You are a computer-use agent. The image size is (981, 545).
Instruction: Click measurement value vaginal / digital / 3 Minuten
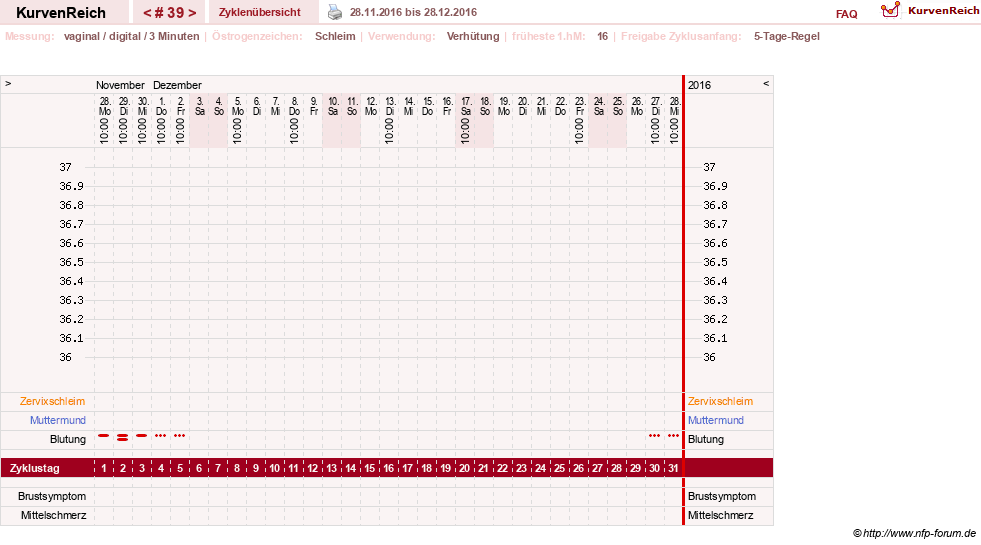coord(131,36)
